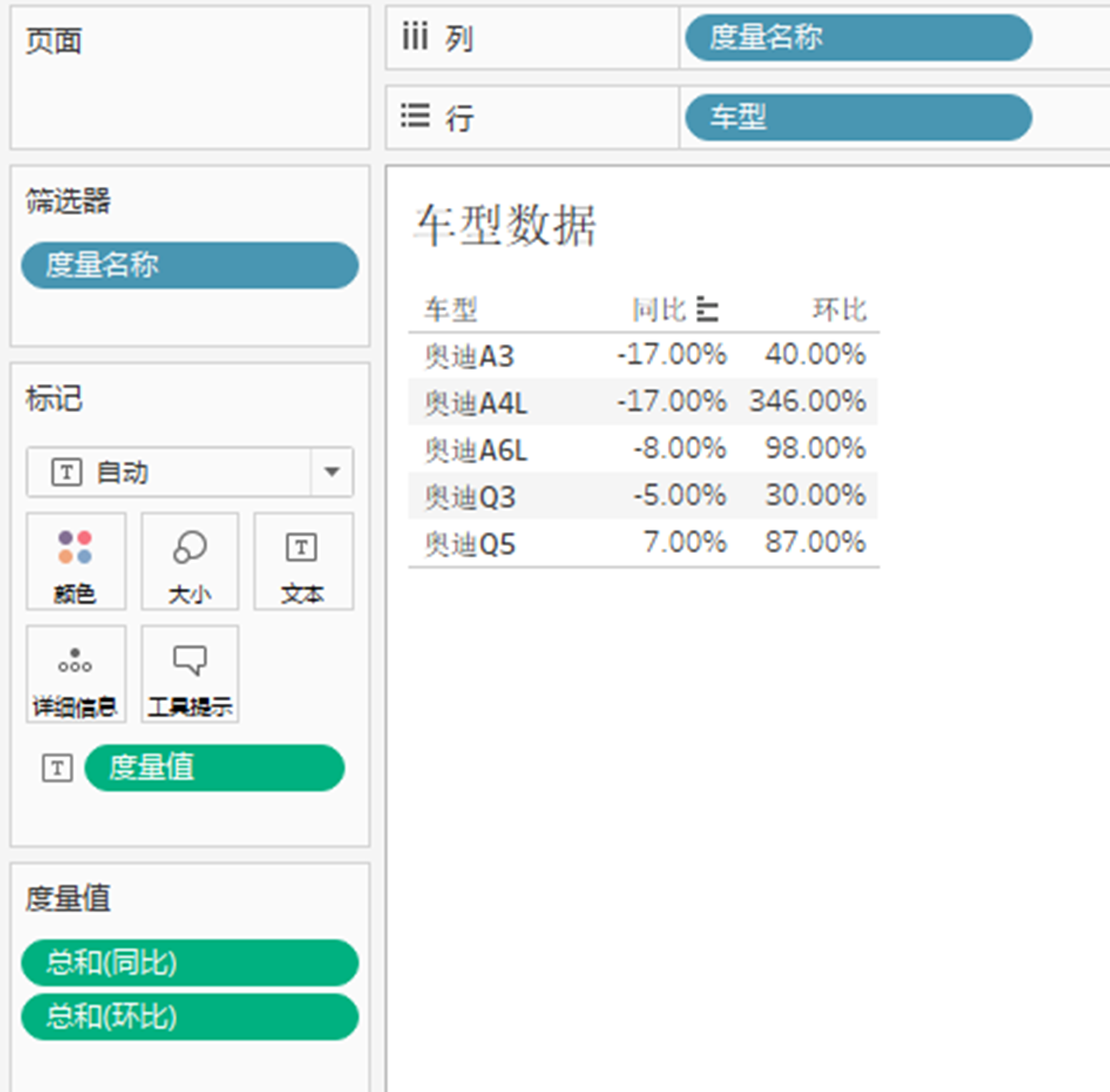Open the Tooltip (工具提示) marks card
The height and width of the screenshot is (1092, 1110).
pyautogui.click(x=189, y=674)
